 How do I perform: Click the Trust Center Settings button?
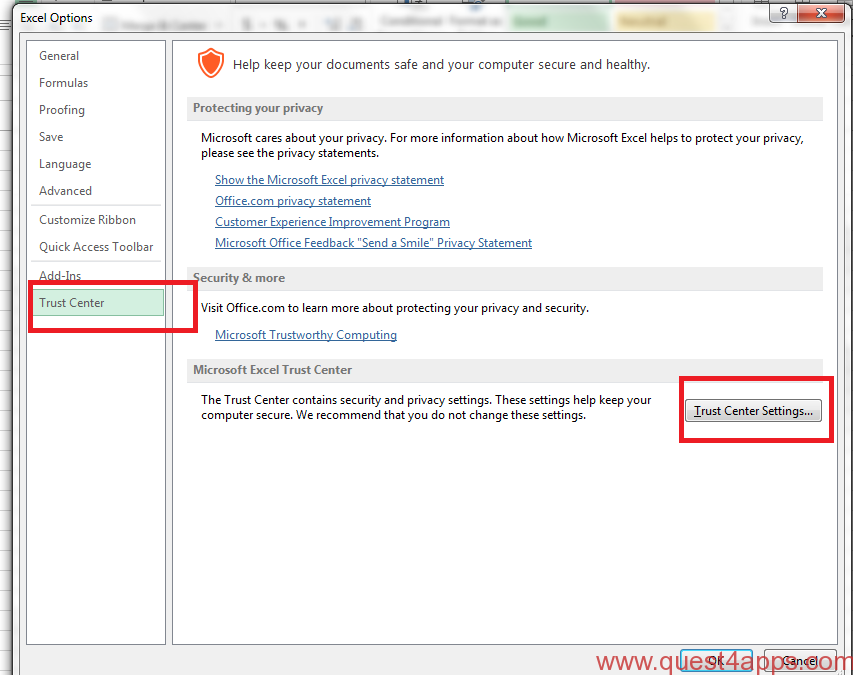pyautogui.click(x=753, y=411)
